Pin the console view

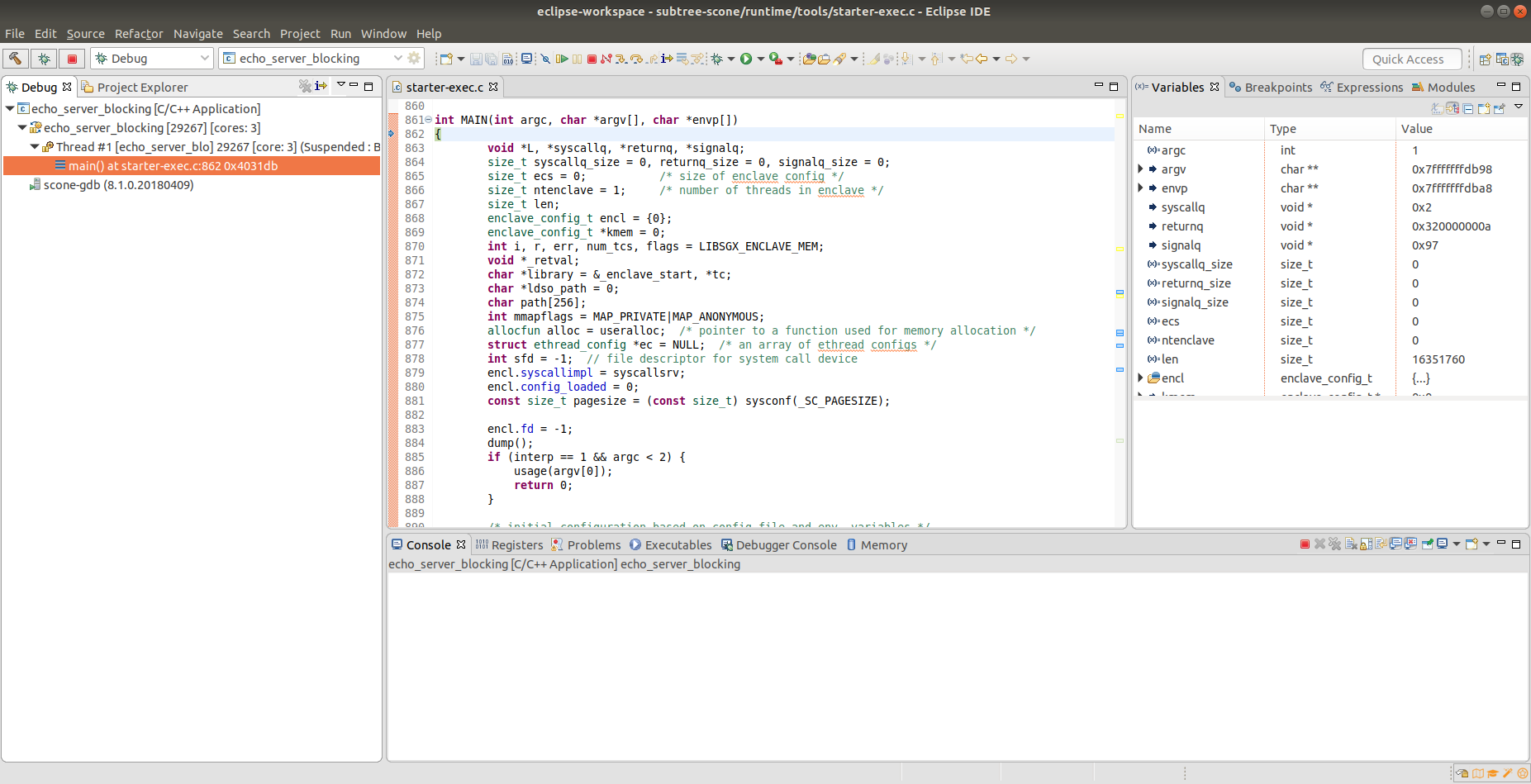click(x=1427, y=544)
